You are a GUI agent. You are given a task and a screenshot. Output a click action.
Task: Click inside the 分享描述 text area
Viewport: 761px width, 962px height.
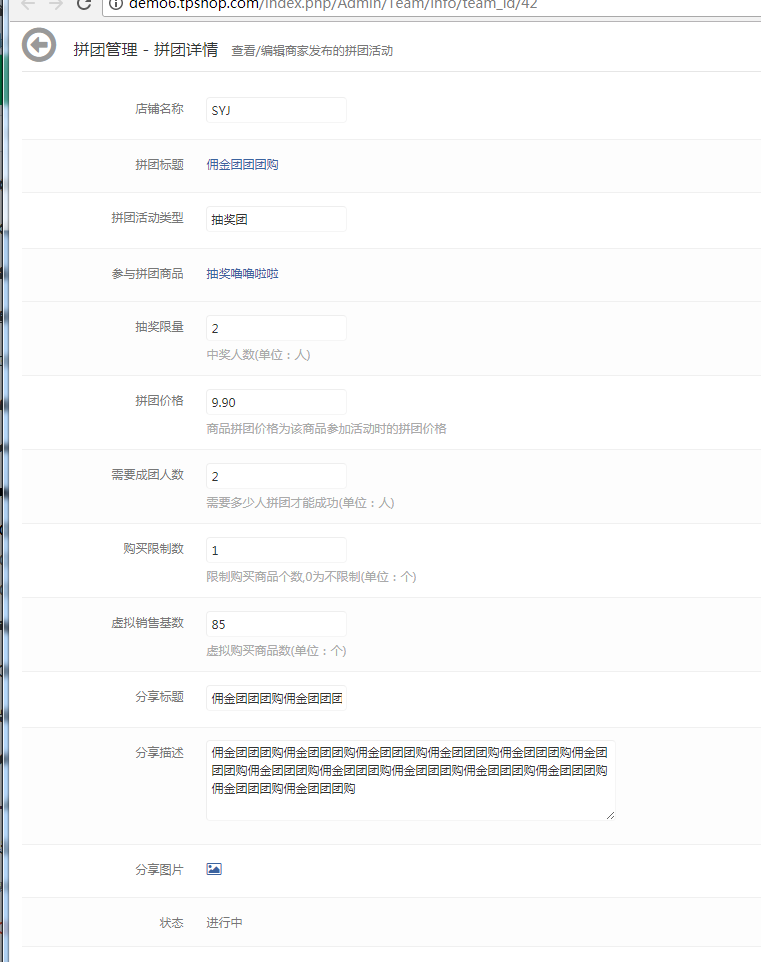tap(410, 780)
